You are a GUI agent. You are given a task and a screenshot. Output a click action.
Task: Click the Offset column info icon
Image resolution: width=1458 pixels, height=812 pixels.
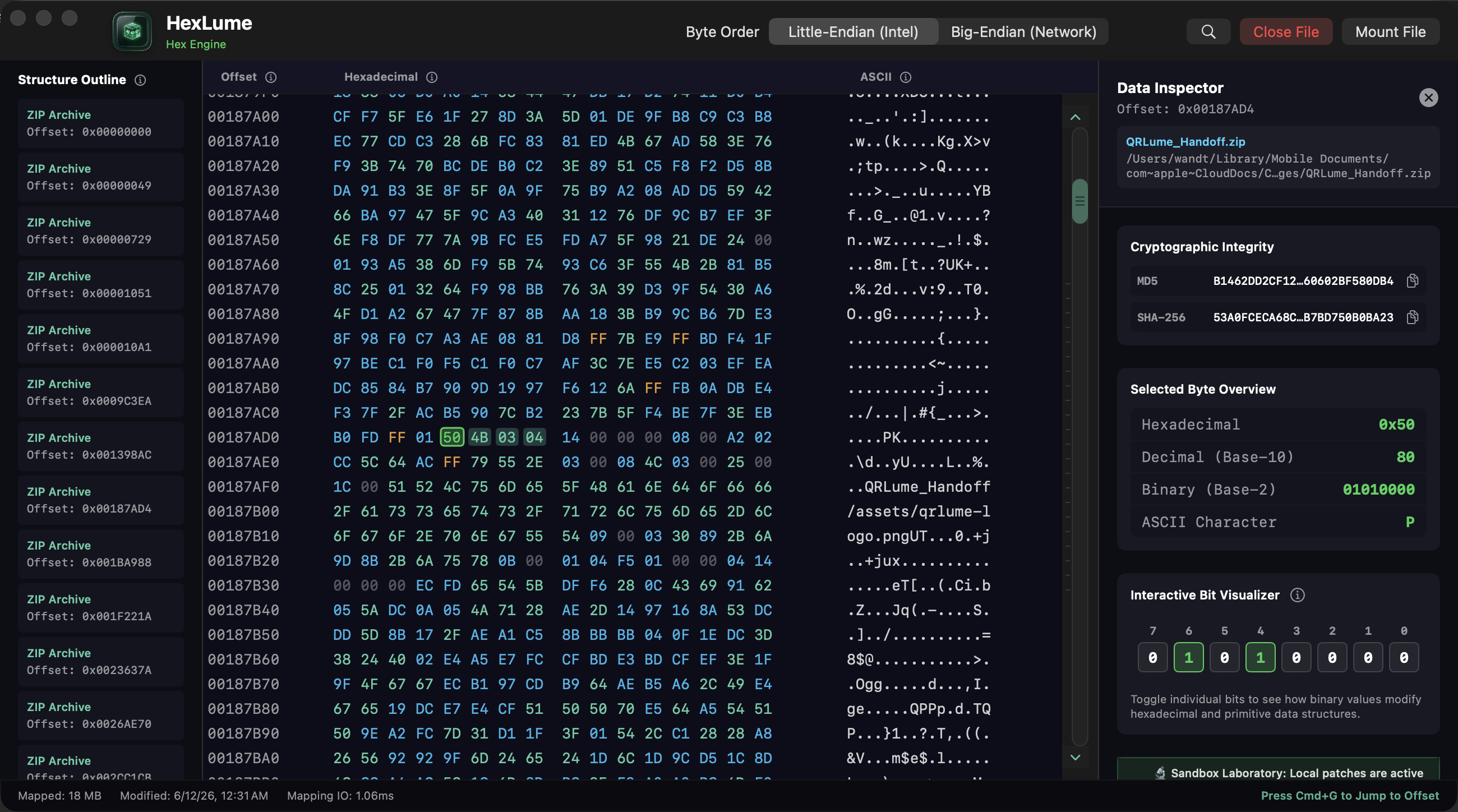[x=271, y=77]
